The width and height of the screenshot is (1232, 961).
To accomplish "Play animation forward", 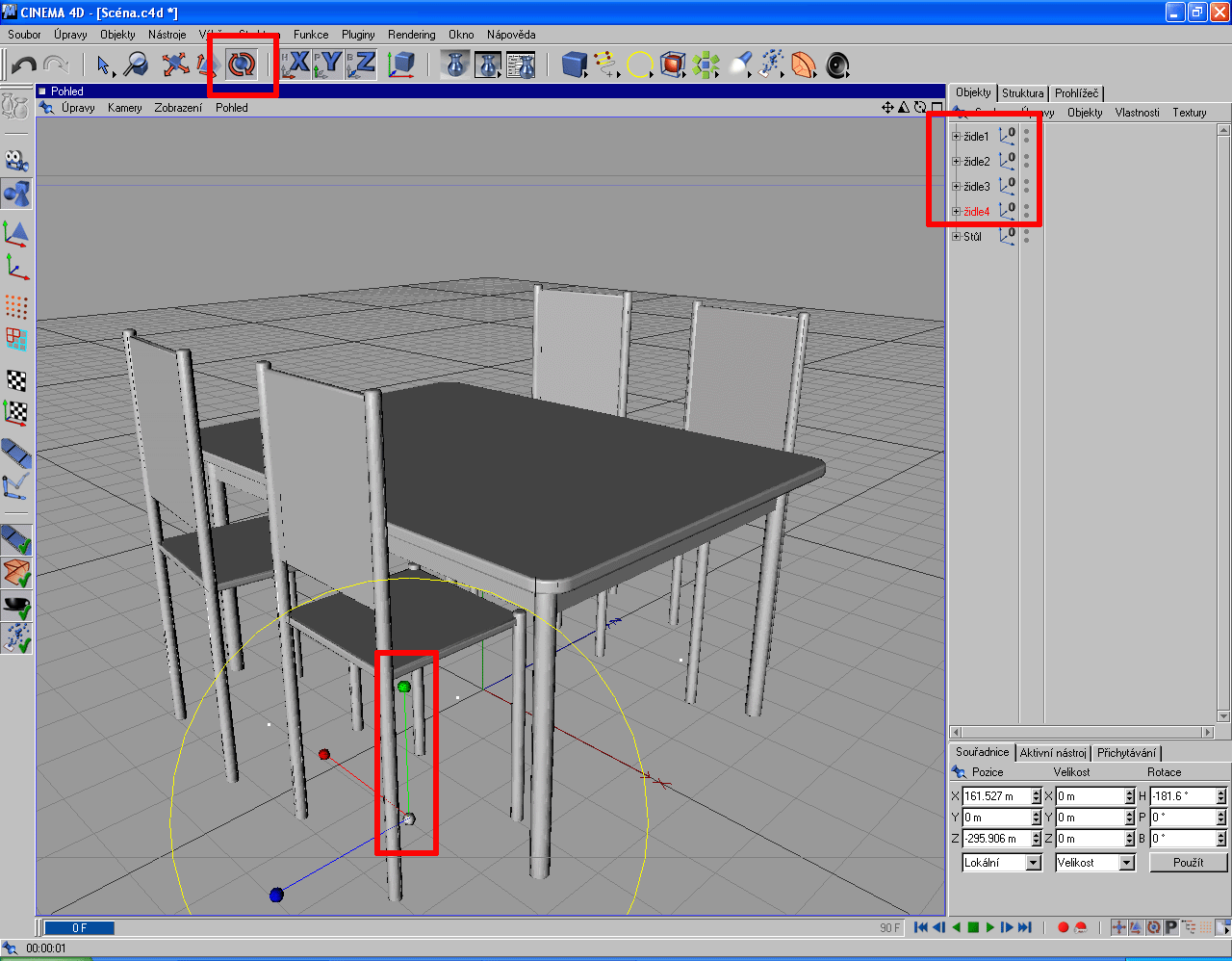I will 989,927.
